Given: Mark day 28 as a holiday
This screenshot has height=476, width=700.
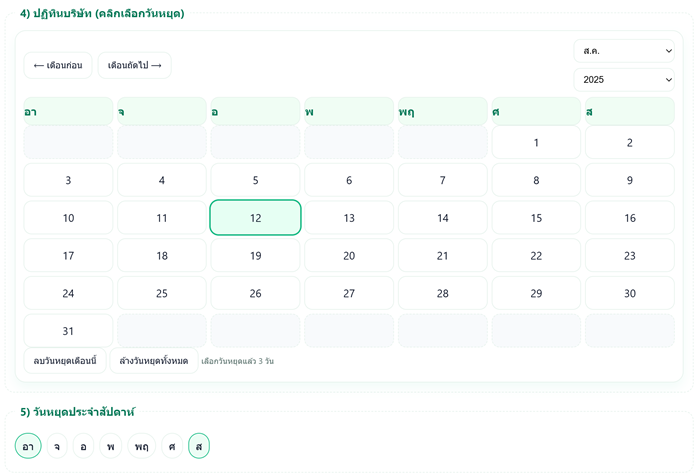Looking at the screenshot, I should tap(443, 293).
